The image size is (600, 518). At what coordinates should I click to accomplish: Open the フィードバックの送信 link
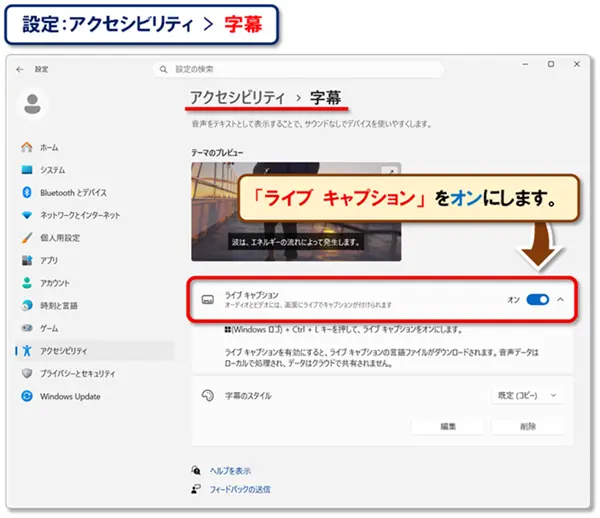(240, 489)
